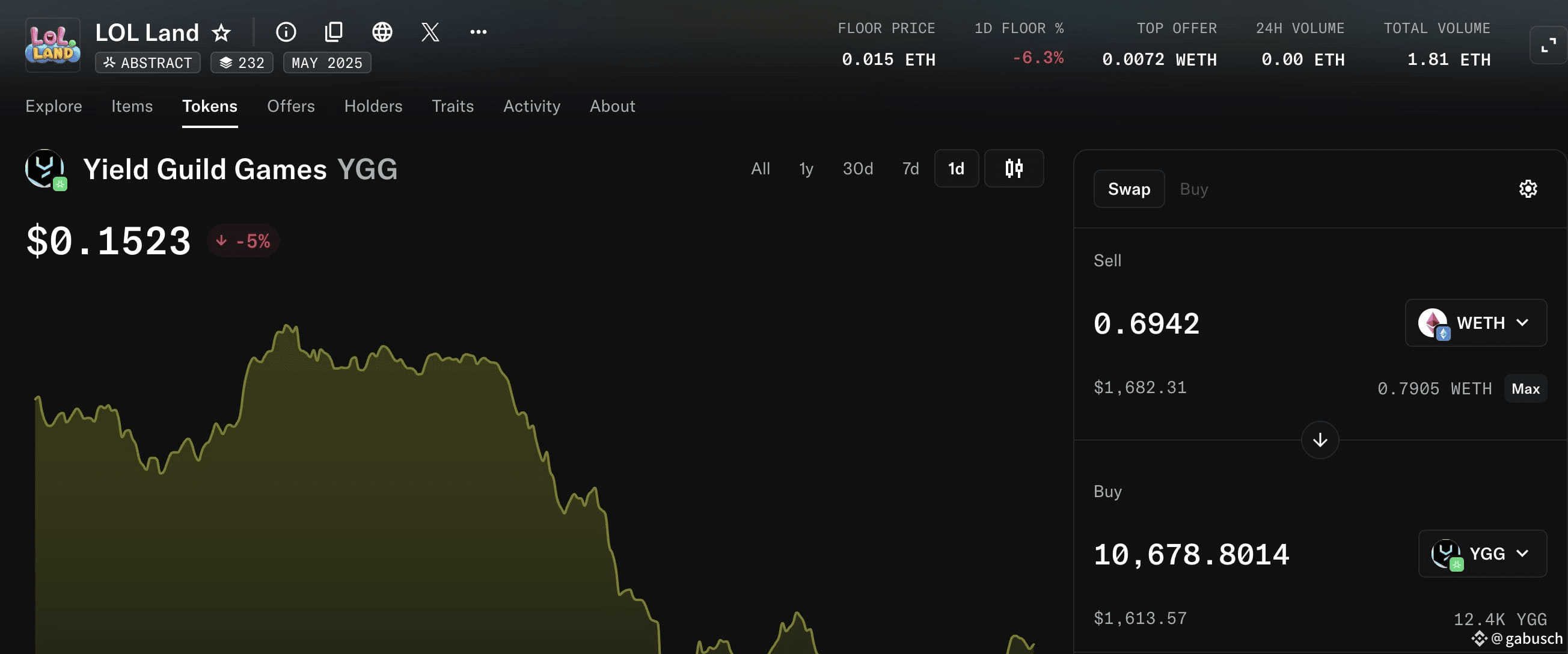Open swap settings gear icon
Image resolution: width=1568 pixels, height=654 pixels.
(1528, 189)
